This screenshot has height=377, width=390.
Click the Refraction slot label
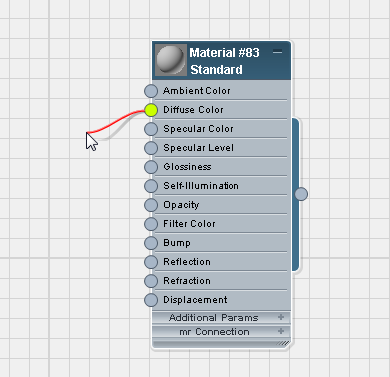187,281
